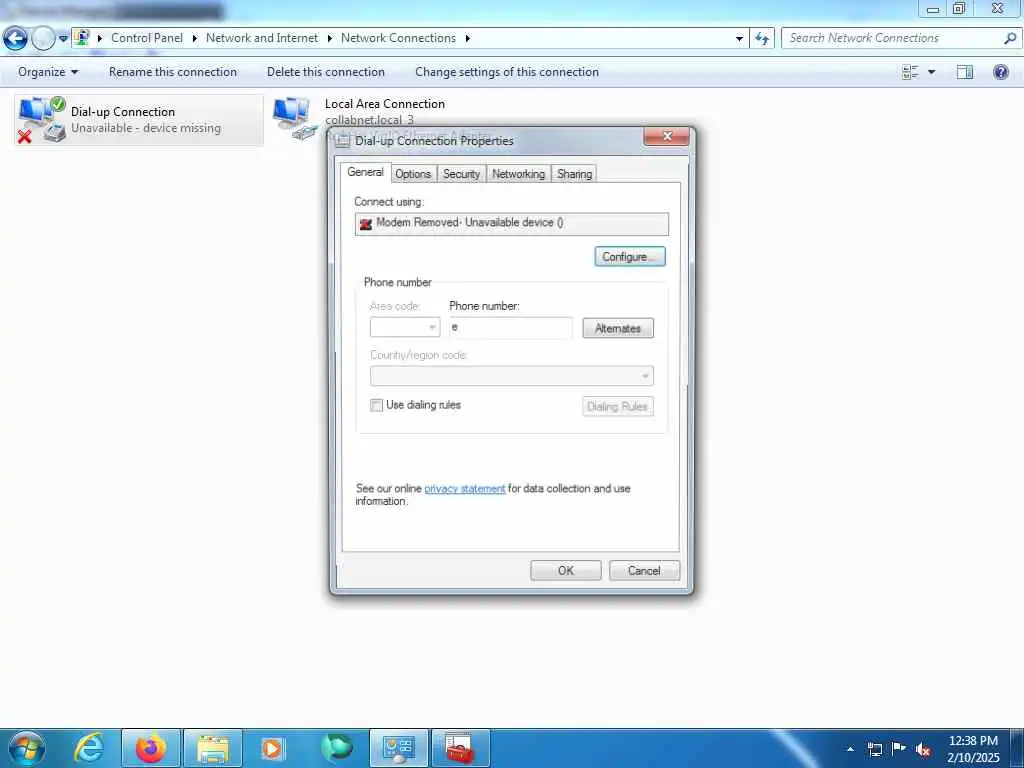1024x768 pixels.
Task: Click the Control Panel taskbar window icon
Action: tap(399, 748)
